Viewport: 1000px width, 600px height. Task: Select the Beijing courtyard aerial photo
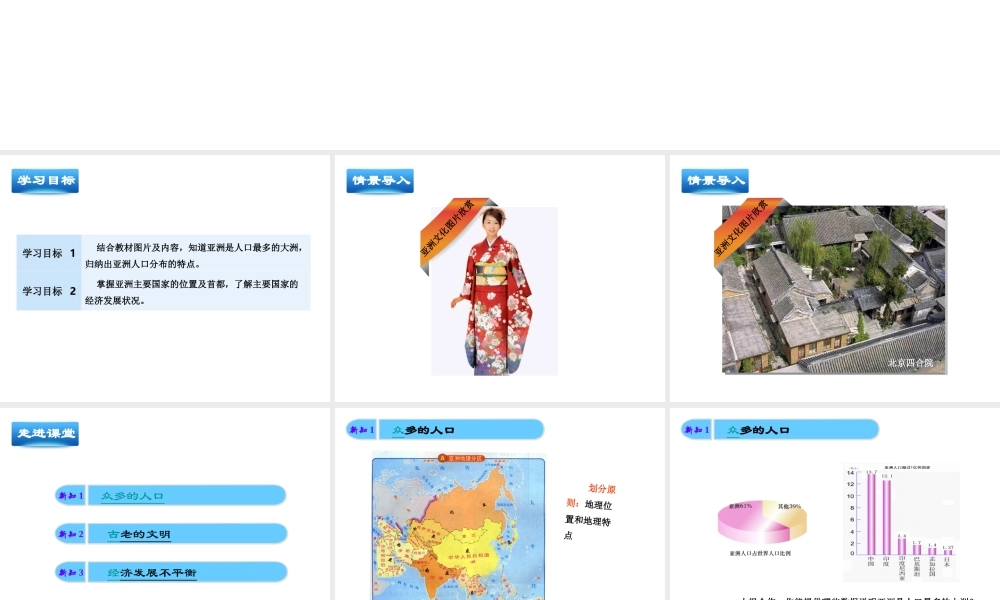pos(834,289)
